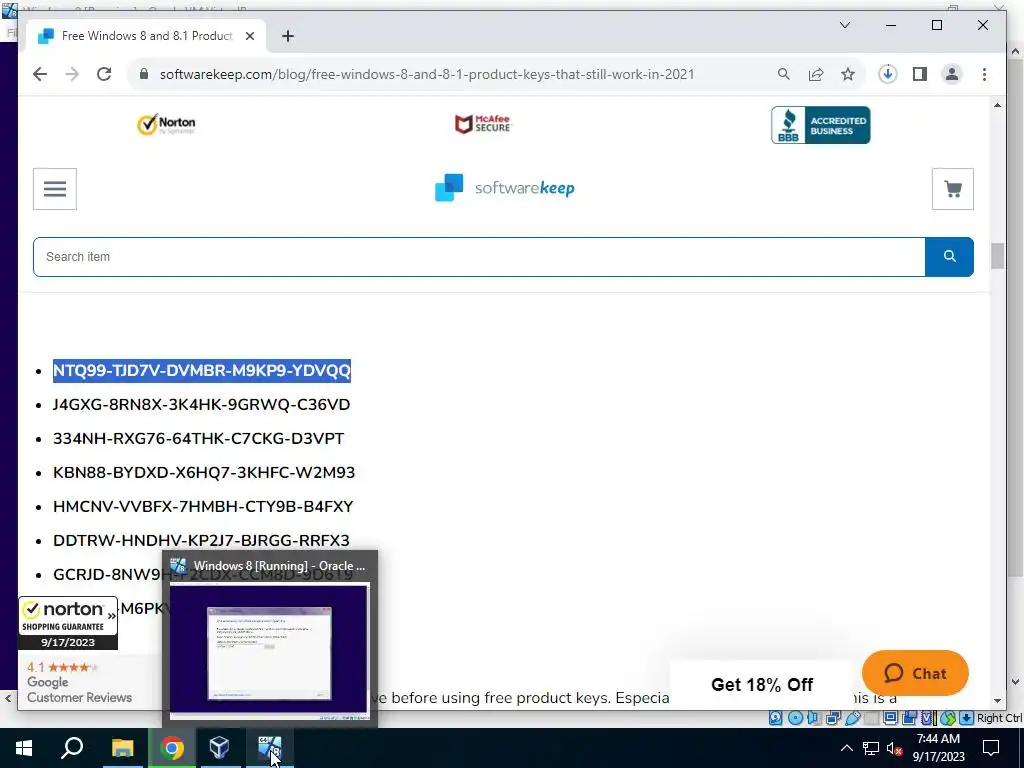This screenshot has height=768, width=1024.
Task: Click the blue search submit button
Action: (x=950, y=257)
